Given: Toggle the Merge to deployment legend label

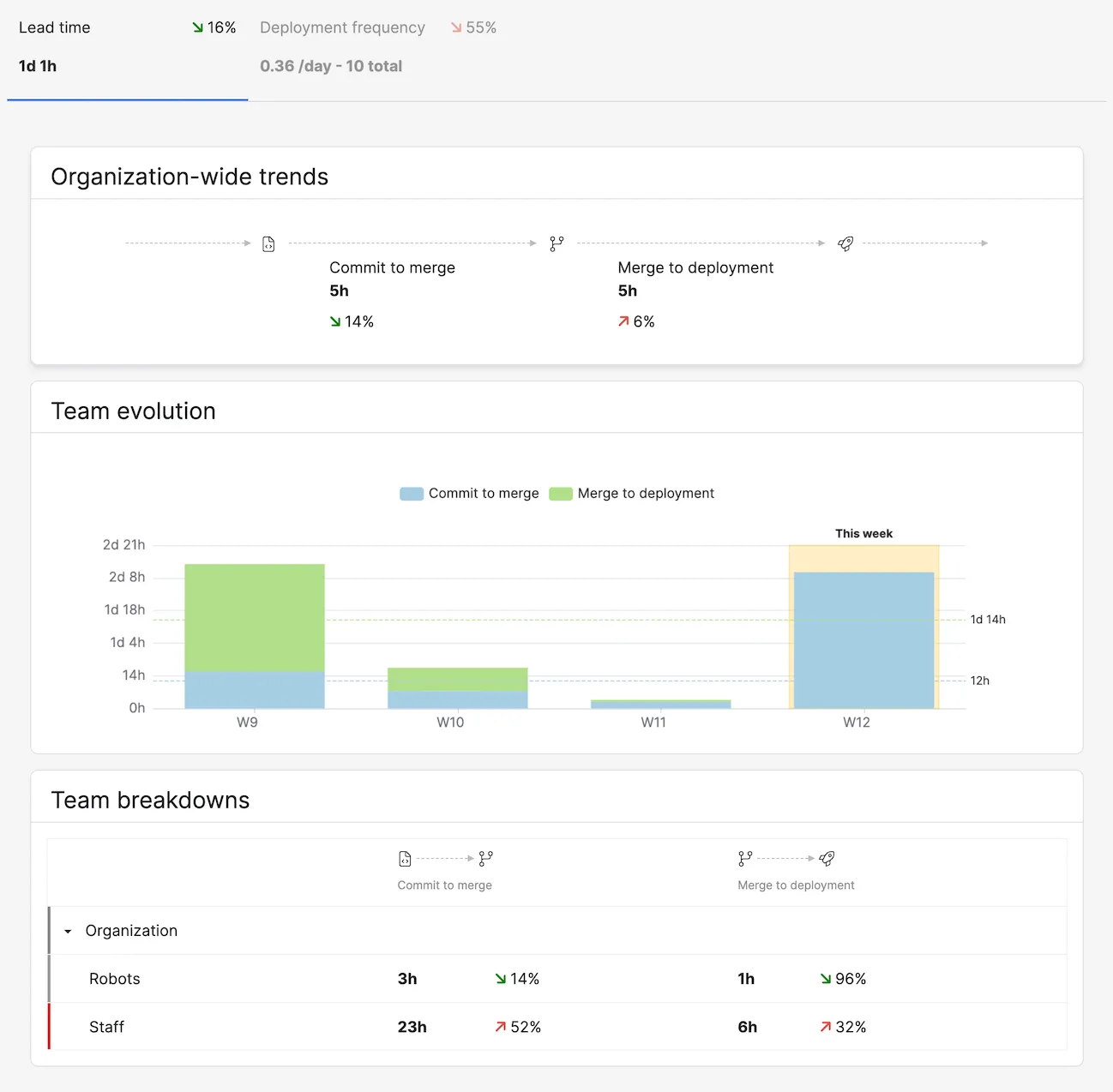Looking at the screenshot, I should tap(646, 494).
